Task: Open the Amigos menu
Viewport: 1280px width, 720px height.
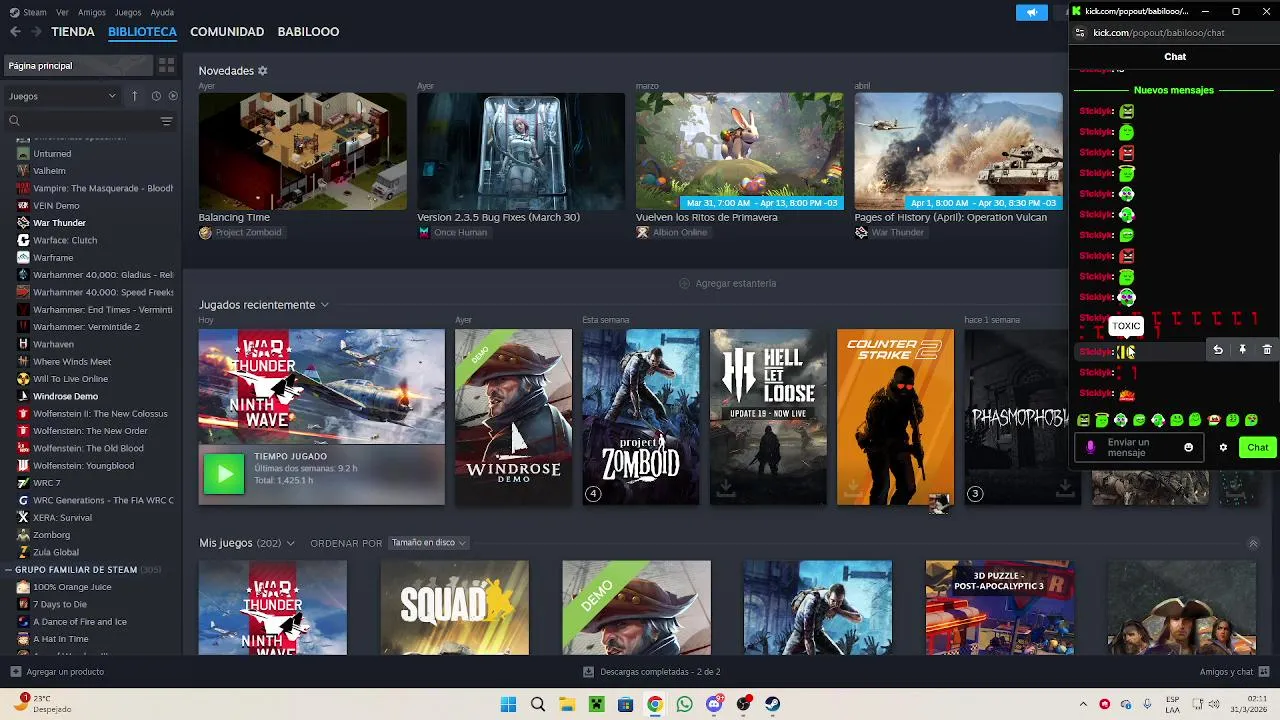Action: pyautogui.click(x=92, y=12)
